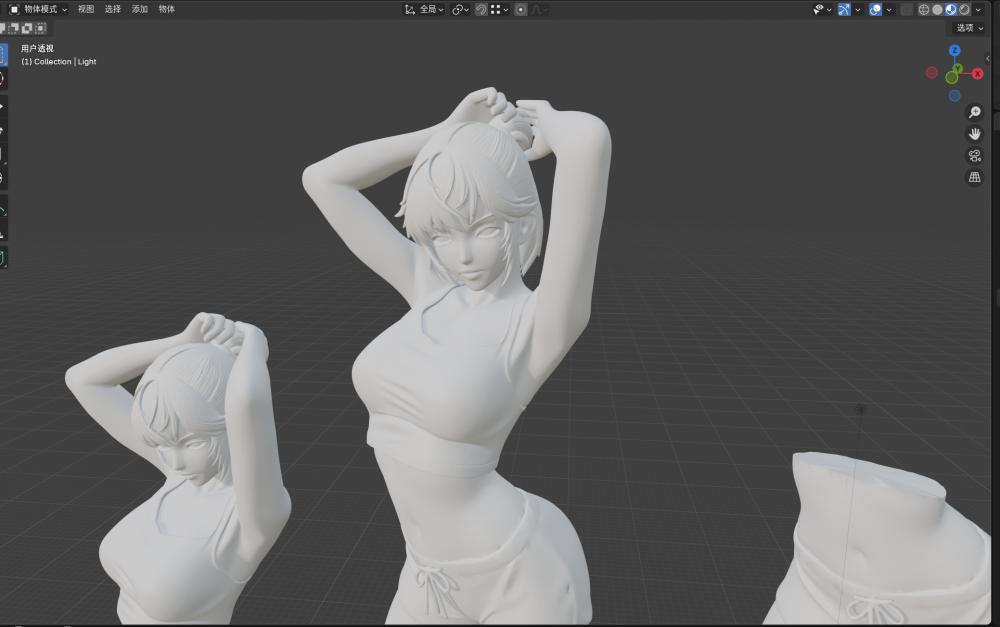Switch to camera view via the camera icon
The image size is (1000, 627).
974,155
